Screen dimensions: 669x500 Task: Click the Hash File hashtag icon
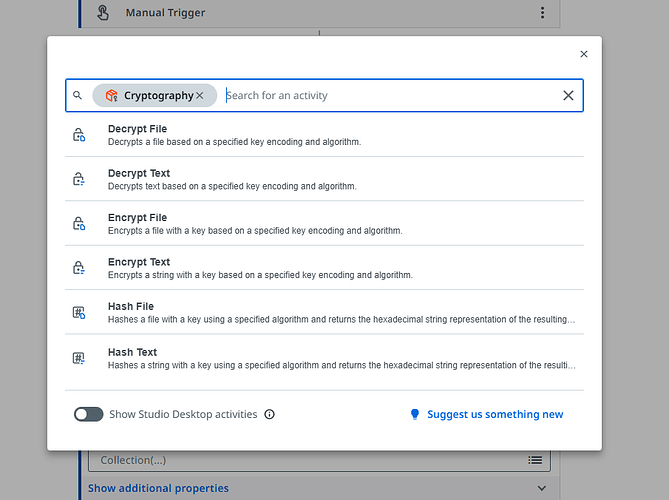point(79,312)
